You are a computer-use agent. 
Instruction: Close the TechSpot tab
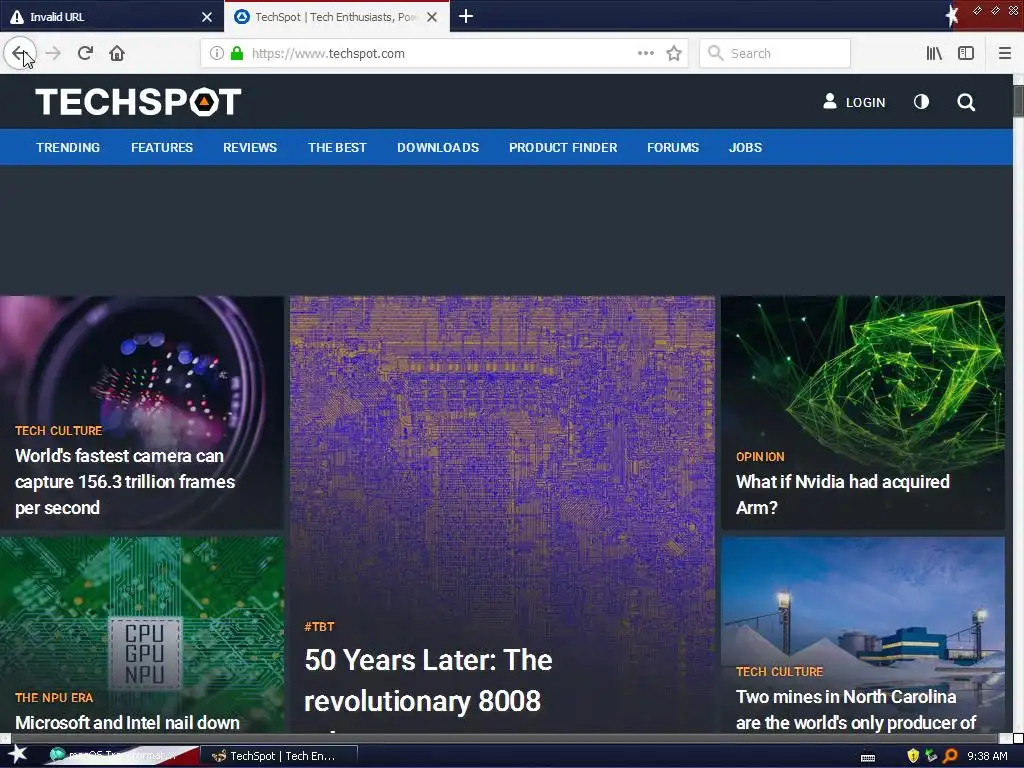click(x=432, y=17)
